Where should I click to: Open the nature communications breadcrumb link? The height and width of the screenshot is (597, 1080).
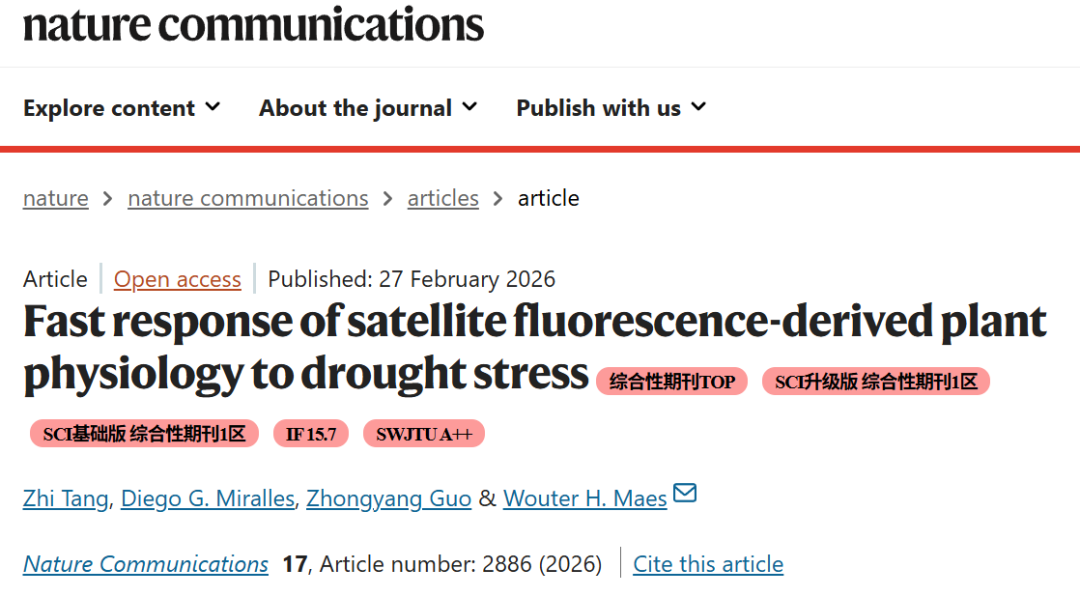tap(247, 198)
